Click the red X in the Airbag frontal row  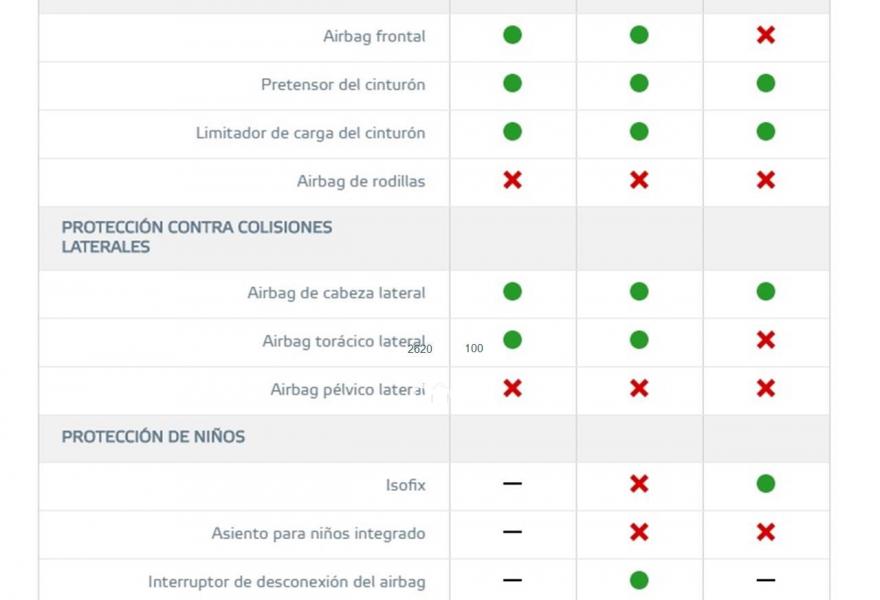765,36
